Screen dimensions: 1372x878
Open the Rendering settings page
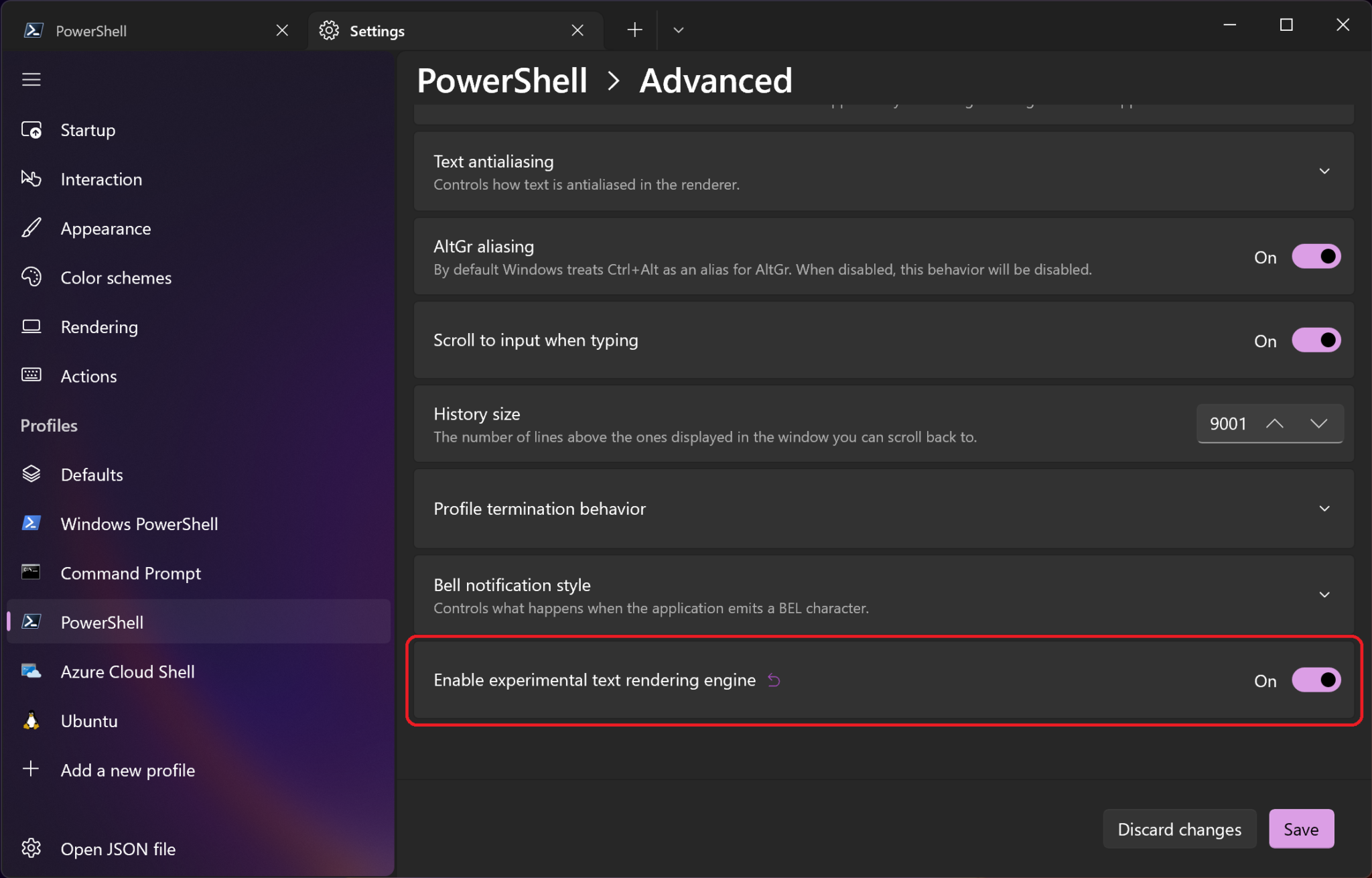98,327
